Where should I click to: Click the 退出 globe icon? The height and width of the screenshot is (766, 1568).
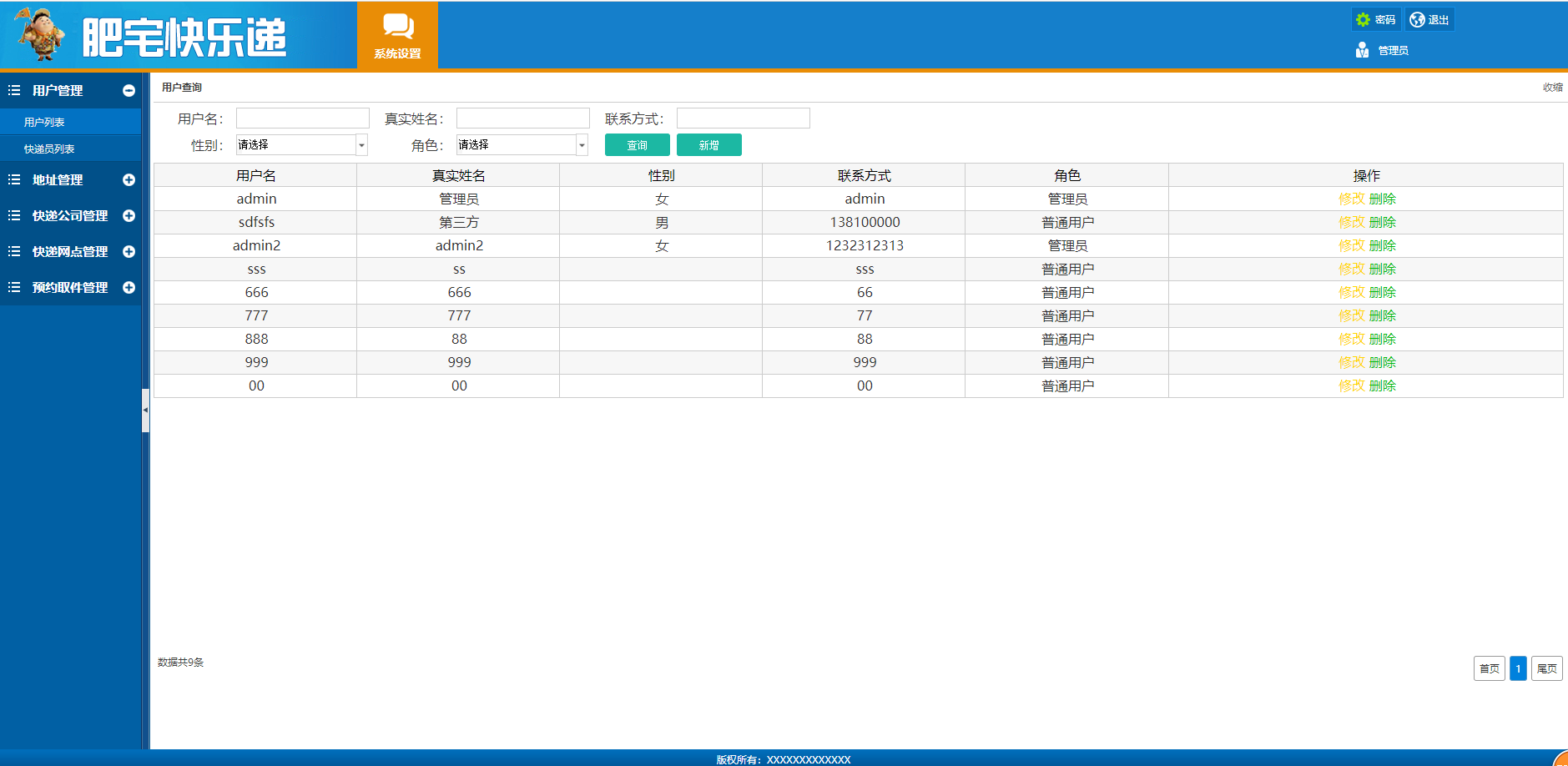pos(1417,19)
